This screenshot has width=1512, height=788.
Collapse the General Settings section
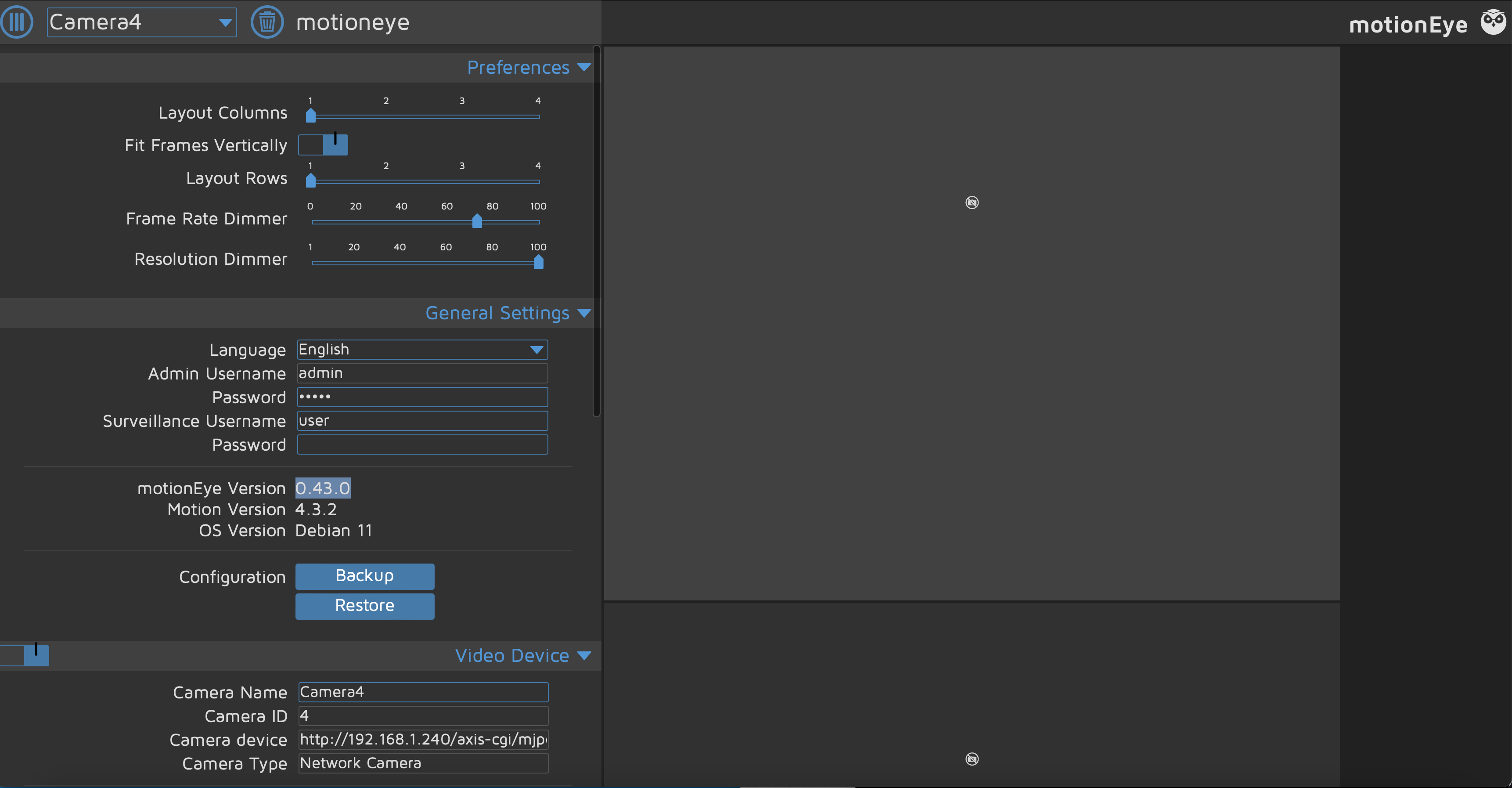point(584,312)
